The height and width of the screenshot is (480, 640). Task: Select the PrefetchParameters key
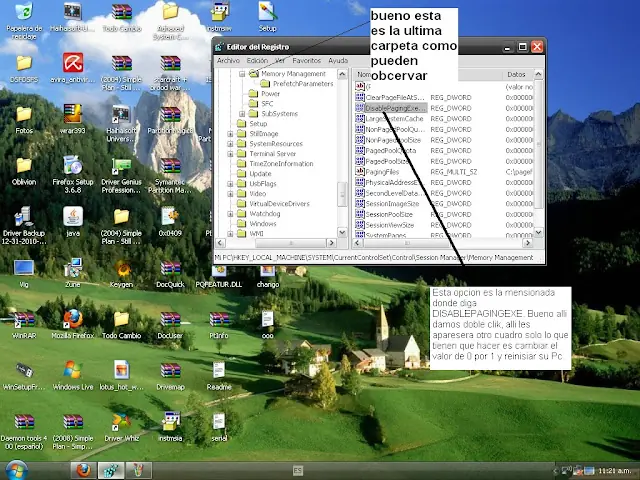pyautogui.click(x=303, y=84)
